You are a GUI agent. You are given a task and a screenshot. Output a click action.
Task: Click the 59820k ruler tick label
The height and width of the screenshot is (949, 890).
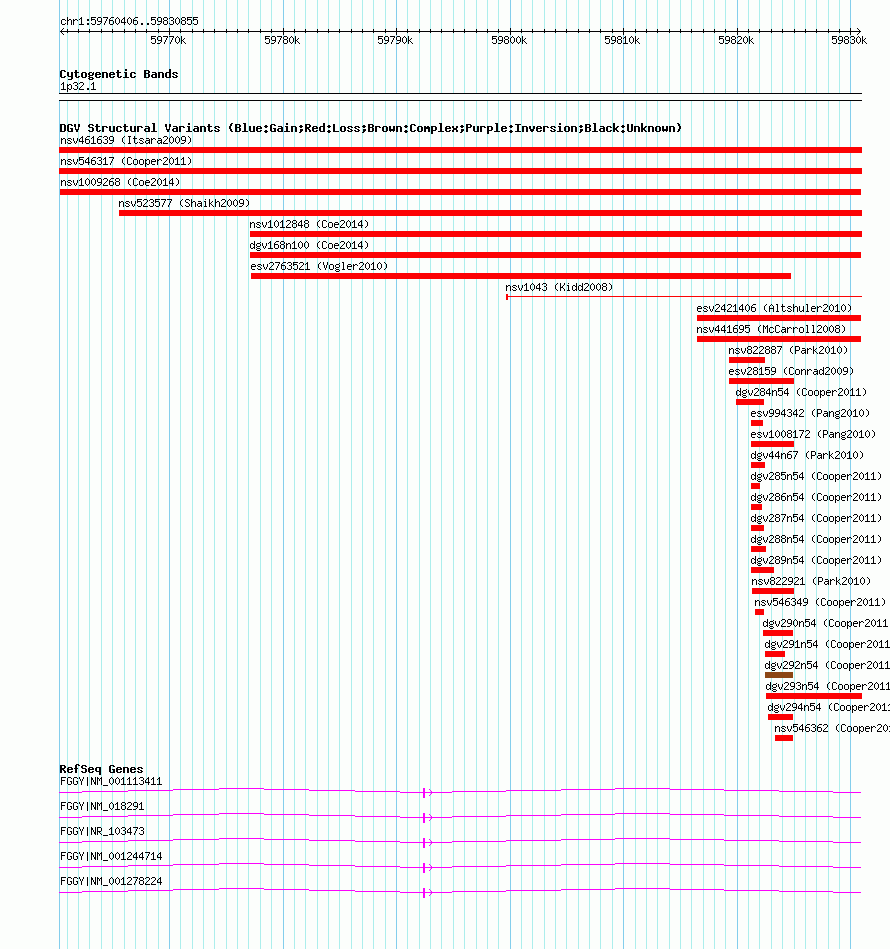coord(736,41)
